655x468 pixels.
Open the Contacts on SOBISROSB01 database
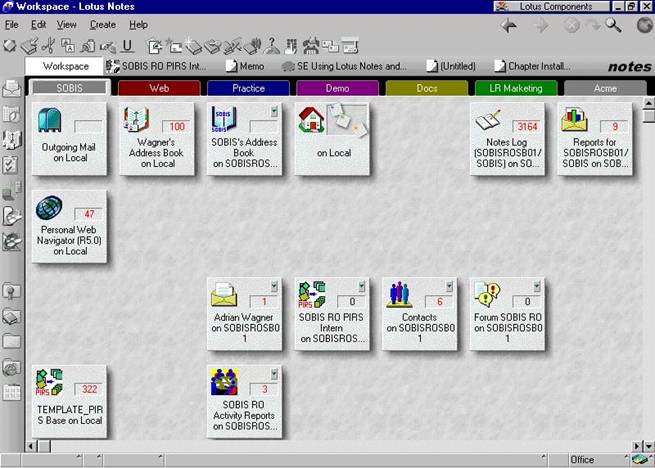tap(419, 314)
